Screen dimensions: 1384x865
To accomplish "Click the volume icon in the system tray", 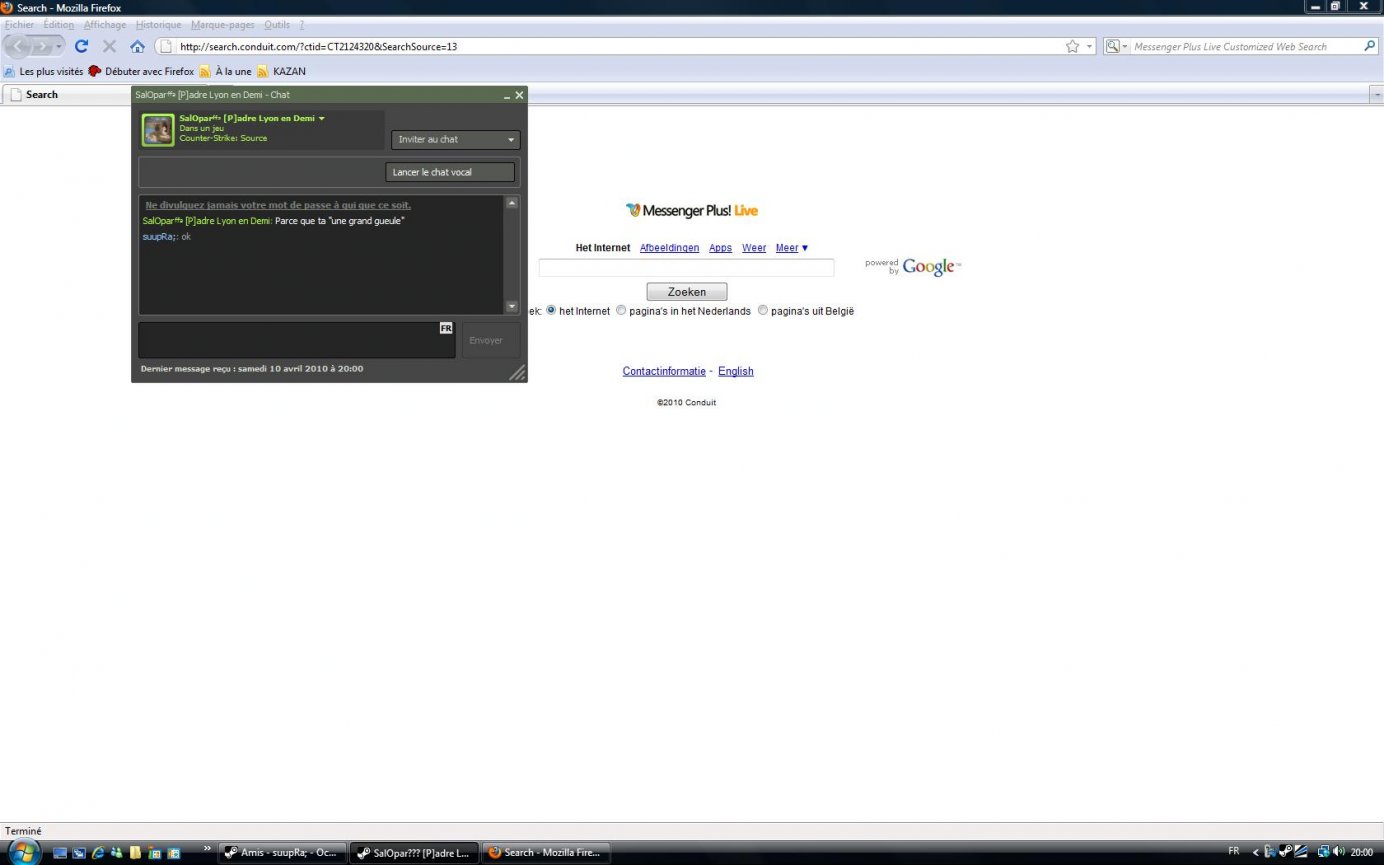I will point(1339,852).
